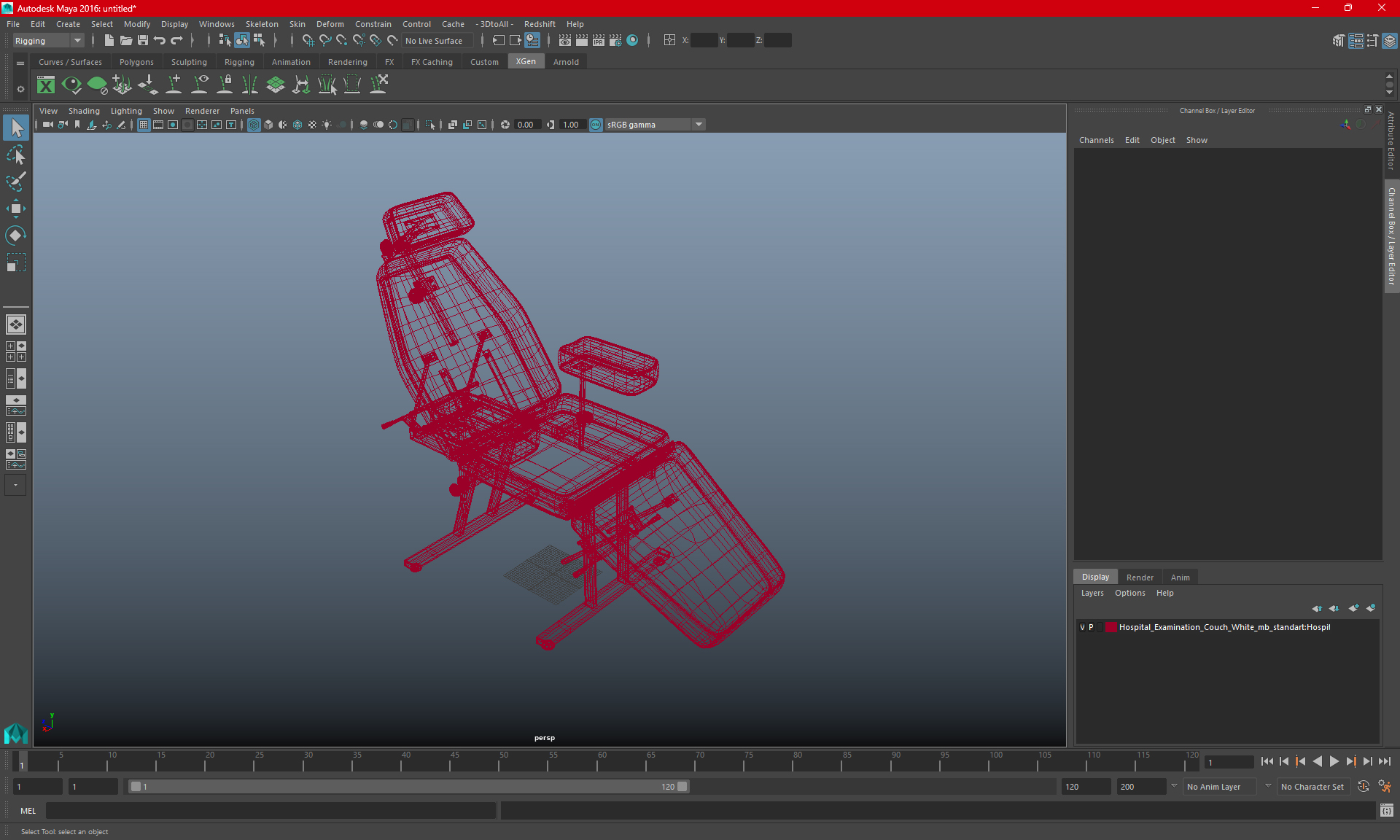Open the shelf options menu icon
The width and height of the screenshot is (1400, 840).
[x=20, y=89]
